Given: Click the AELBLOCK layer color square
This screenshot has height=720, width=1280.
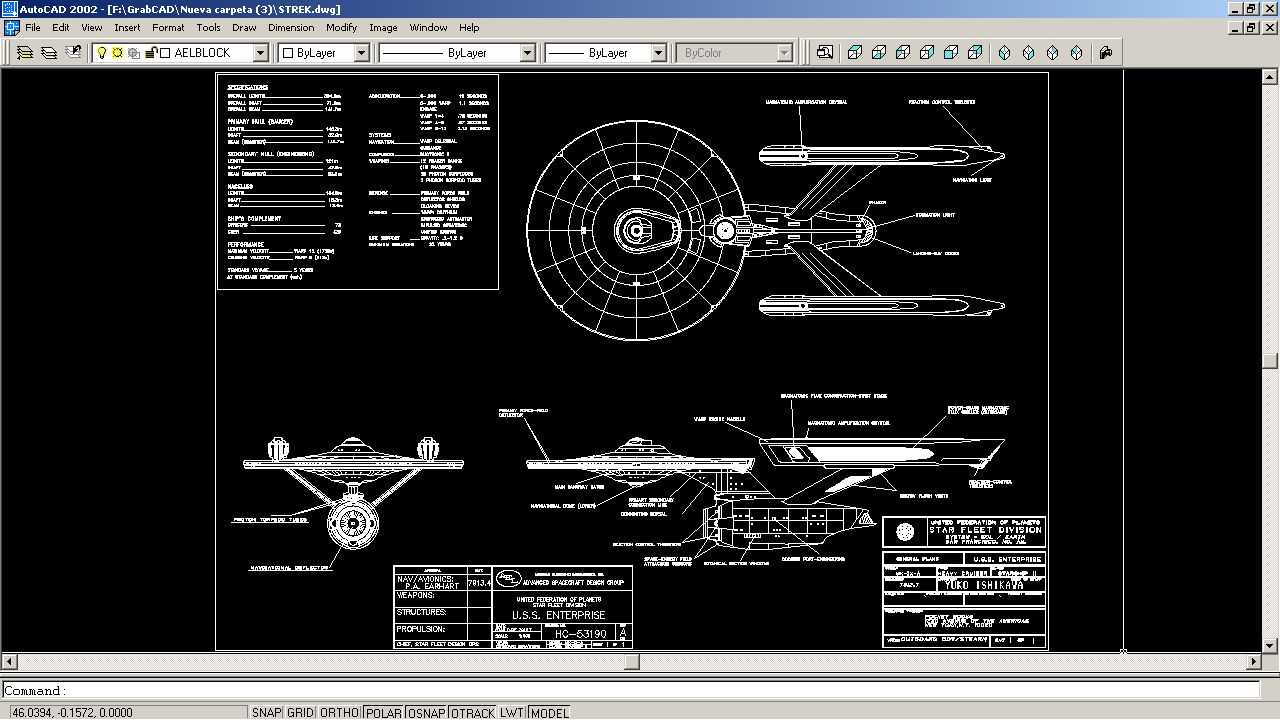Looking at the screenshot, I should point(166,53).
